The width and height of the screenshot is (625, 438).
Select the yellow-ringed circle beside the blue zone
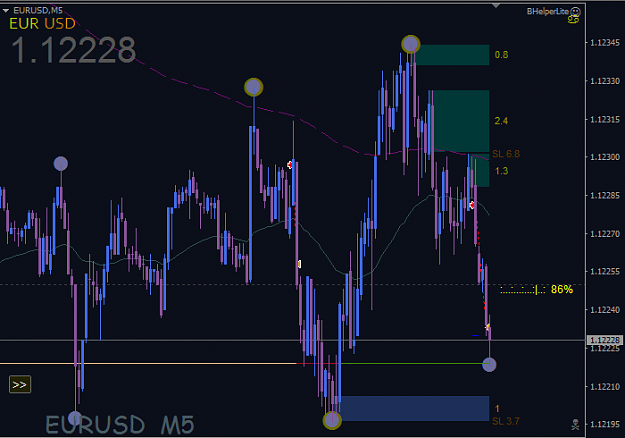click(332, 420)
